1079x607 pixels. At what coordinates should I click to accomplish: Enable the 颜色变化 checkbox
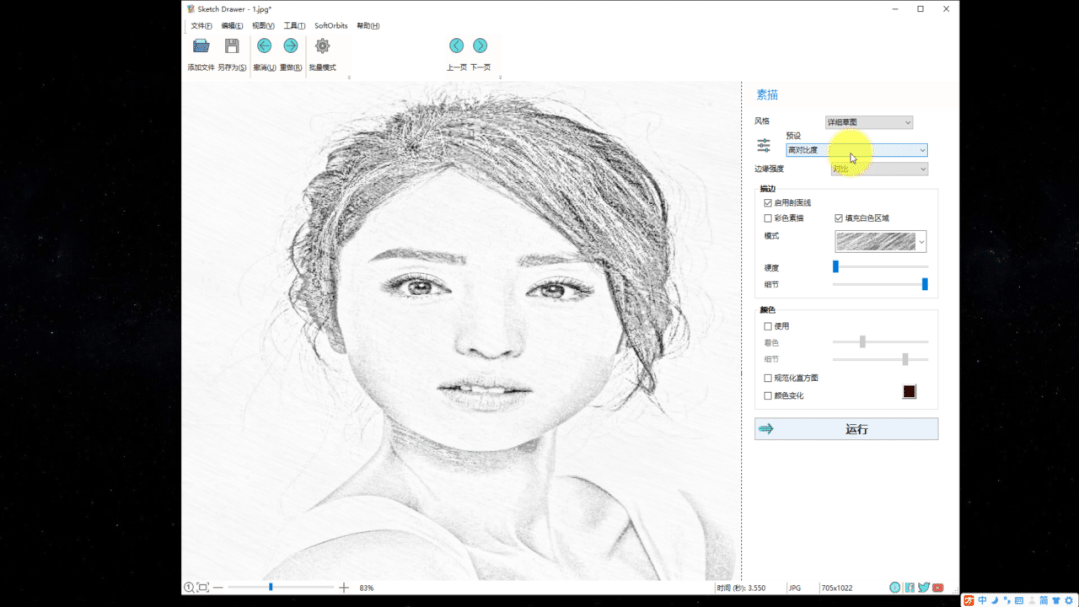tap(768, 396)
